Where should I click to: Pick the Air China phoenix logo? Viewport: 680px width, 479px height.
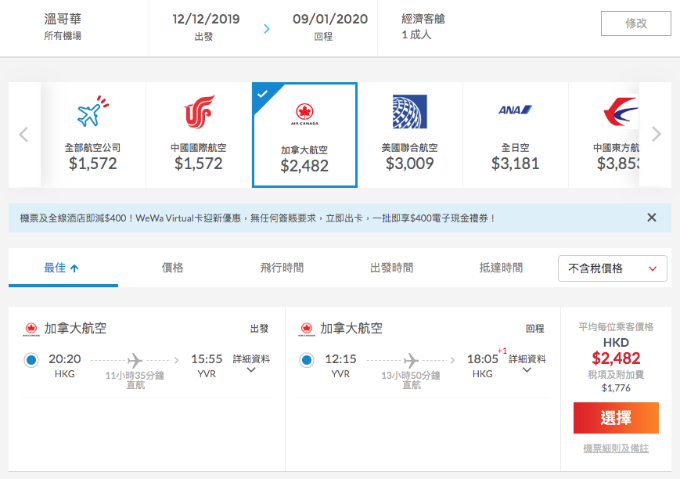click(x=199, y=112)
